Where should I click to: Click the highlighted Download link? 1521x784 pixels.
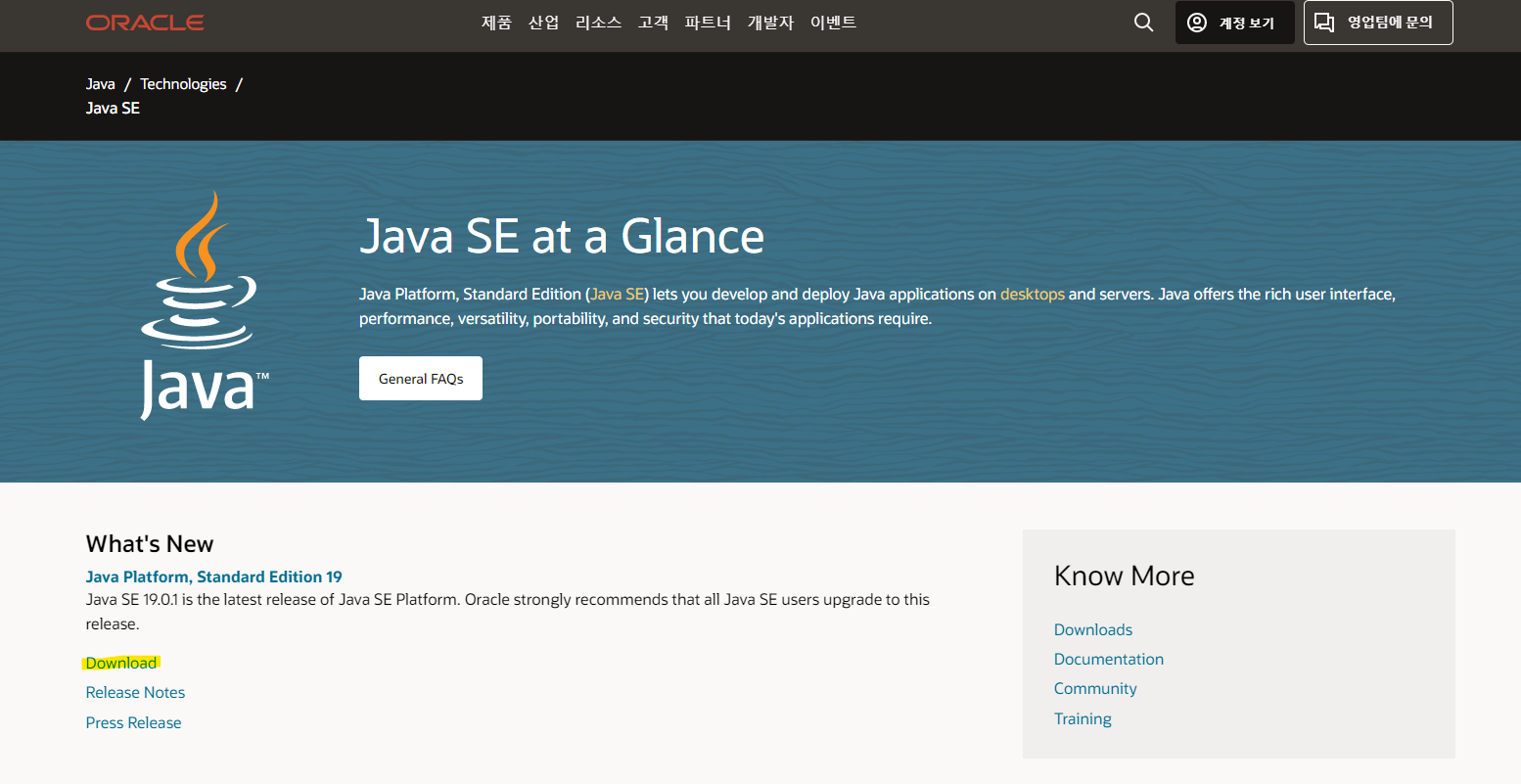tap(121, 663)
